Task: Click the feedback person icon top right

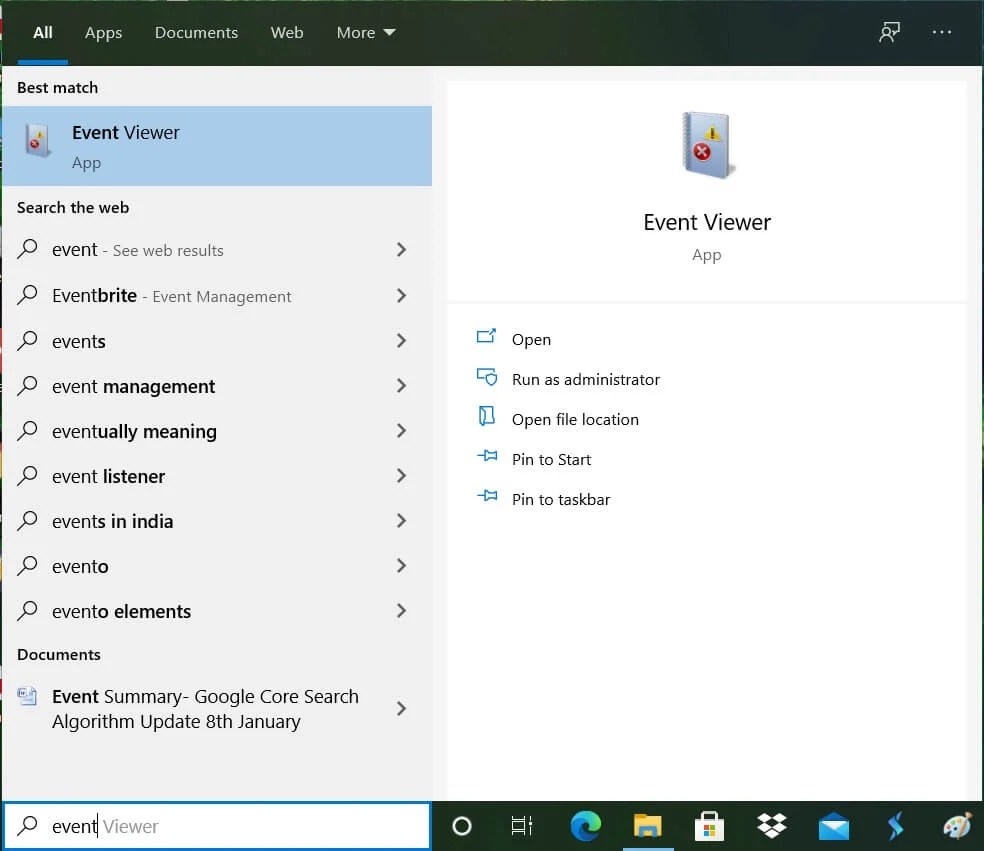Action: (x=889, y=32)
